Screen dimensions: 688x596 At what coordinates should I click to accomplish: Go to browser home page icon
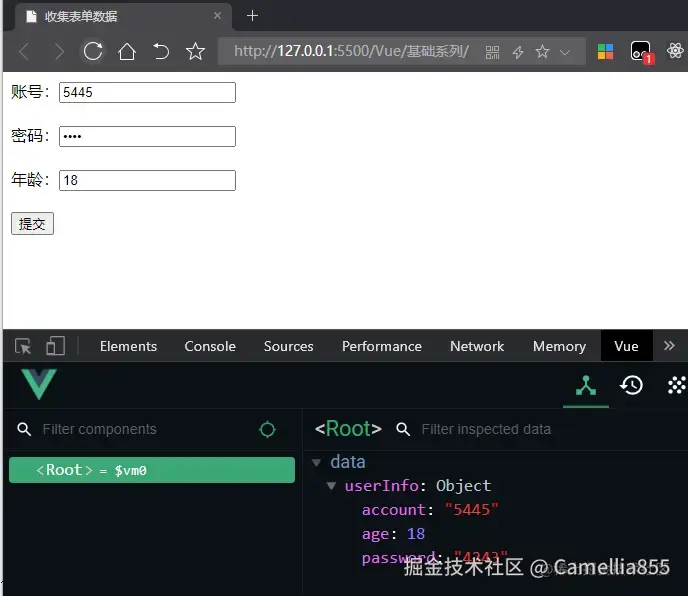[x=127, y=51]
